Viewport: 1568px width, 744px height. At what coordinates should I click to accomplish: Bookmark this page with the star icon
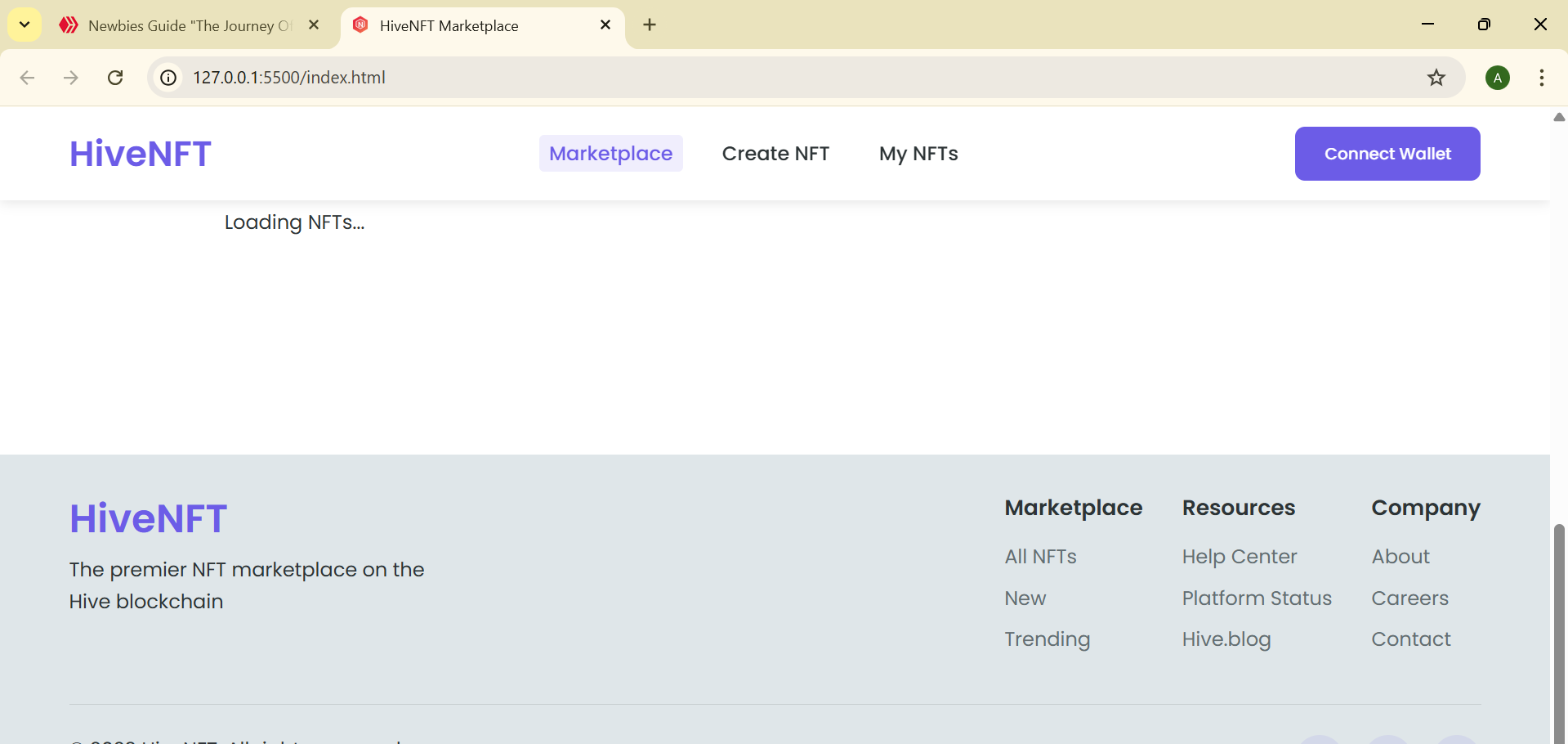tap(1436, 78)
